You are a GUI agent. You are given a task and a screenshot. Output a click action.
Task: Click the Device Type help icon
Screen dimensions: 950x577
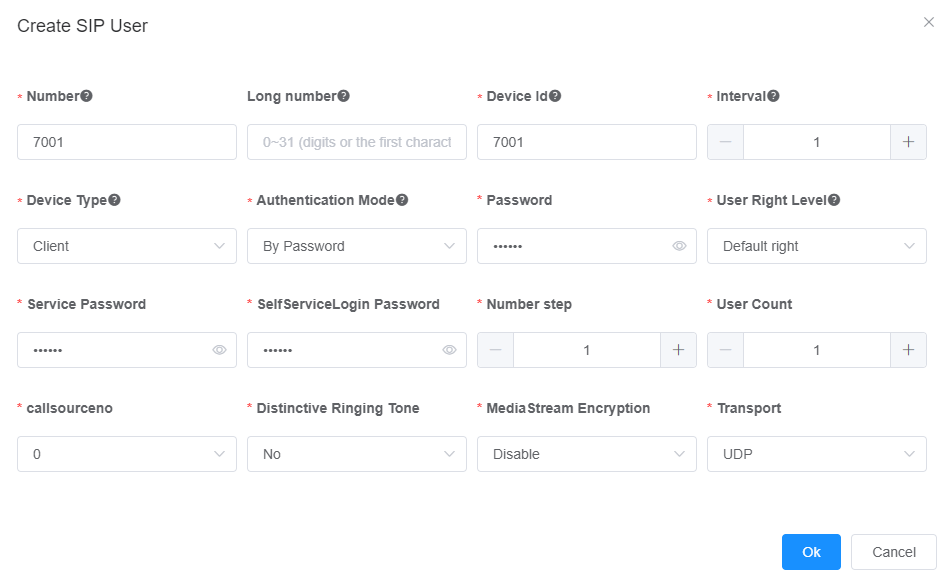click(x=115, y=199)
